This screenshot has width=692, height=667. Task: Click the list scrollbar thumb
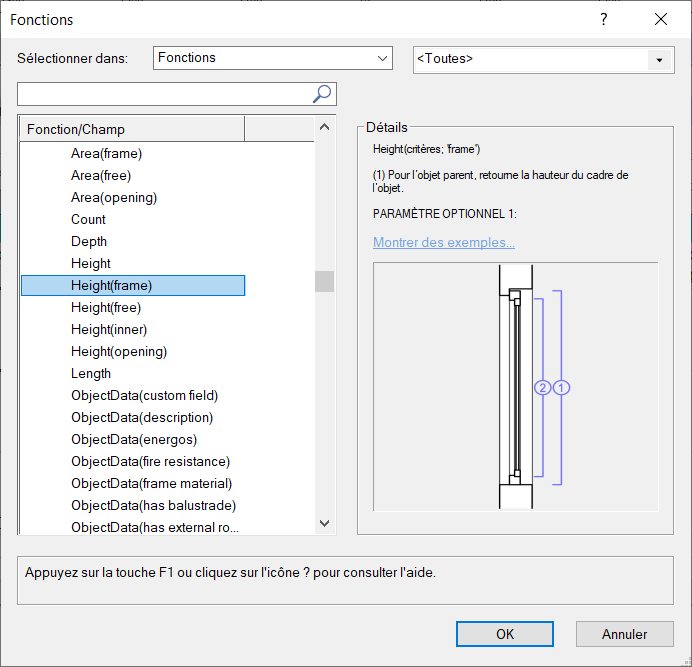[x=324, y=281]
